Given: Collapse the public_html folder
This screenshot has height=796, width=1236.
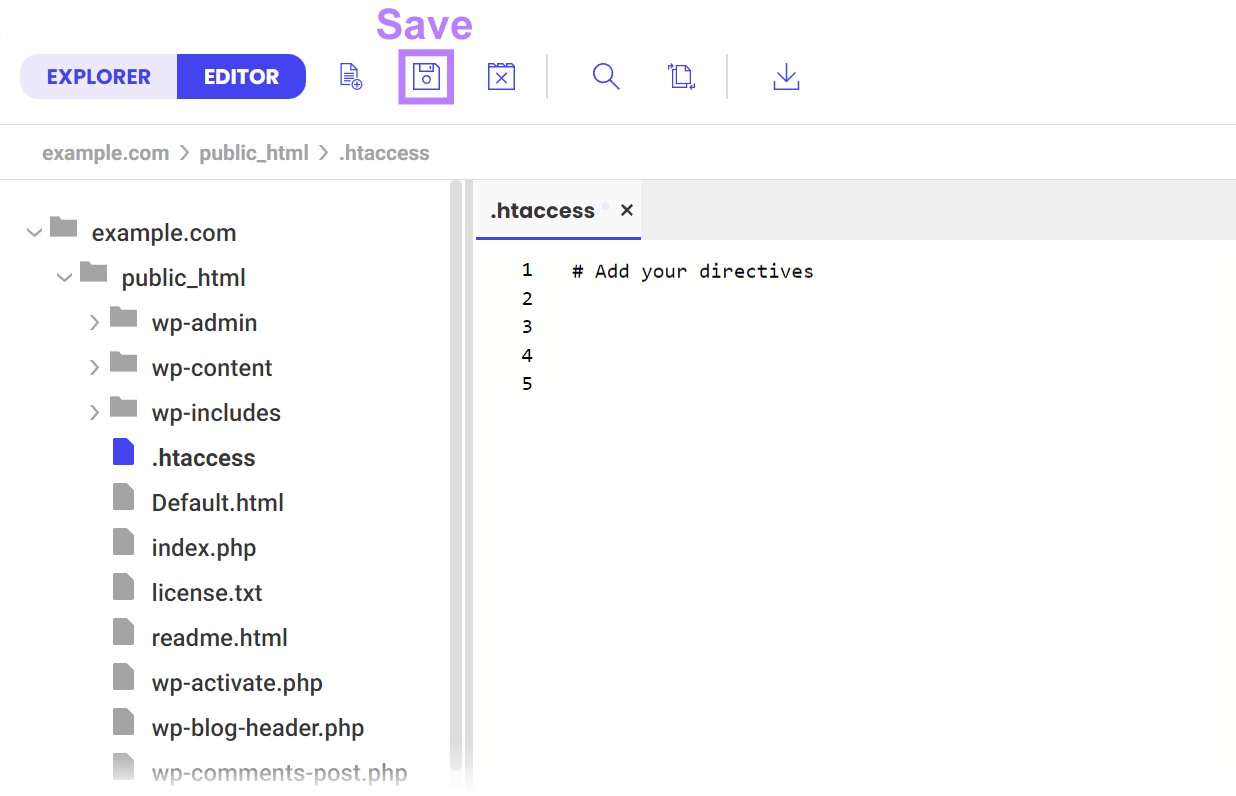Looking at the screenshot, I should point(64,277).
